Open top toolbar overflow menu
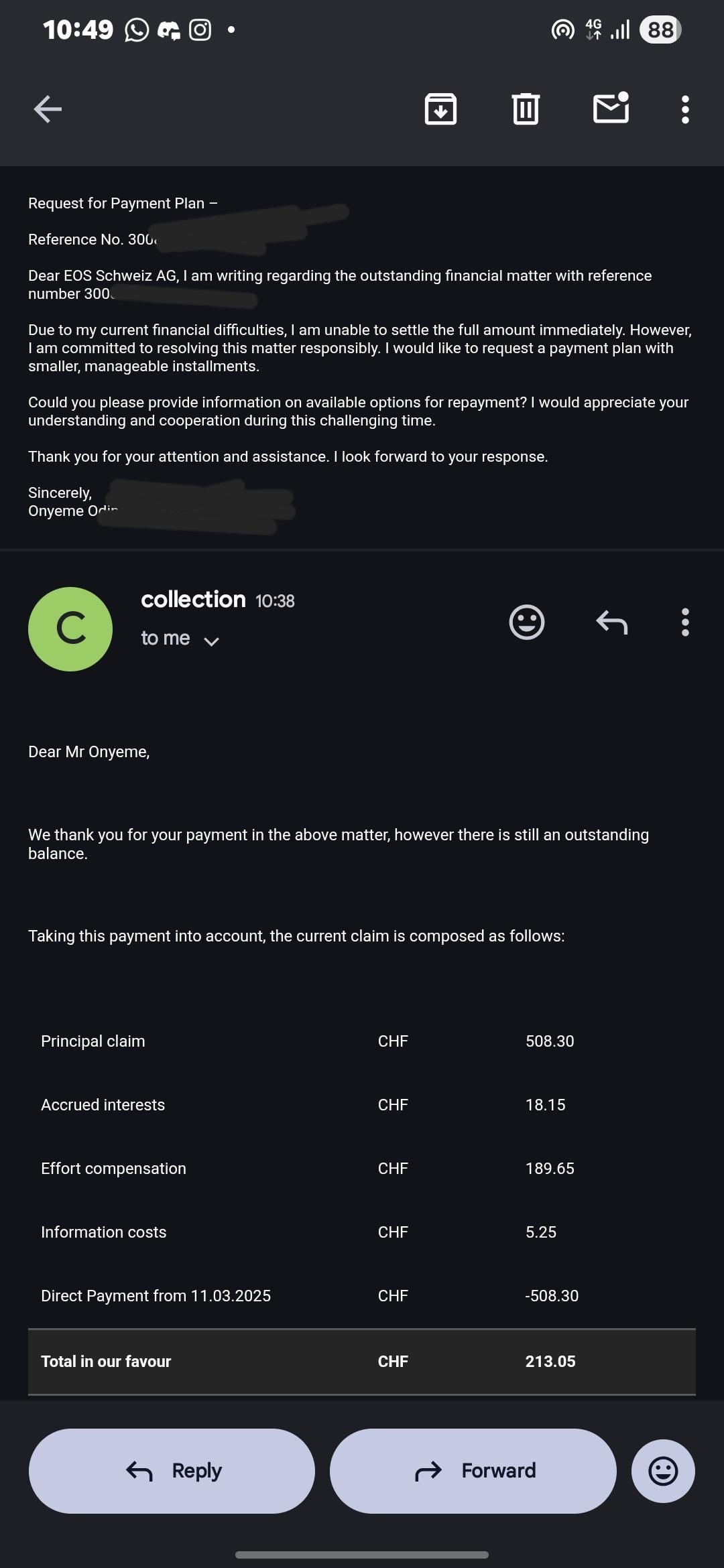The height and width of the screenshot is (1568, 724). [684, 109]
